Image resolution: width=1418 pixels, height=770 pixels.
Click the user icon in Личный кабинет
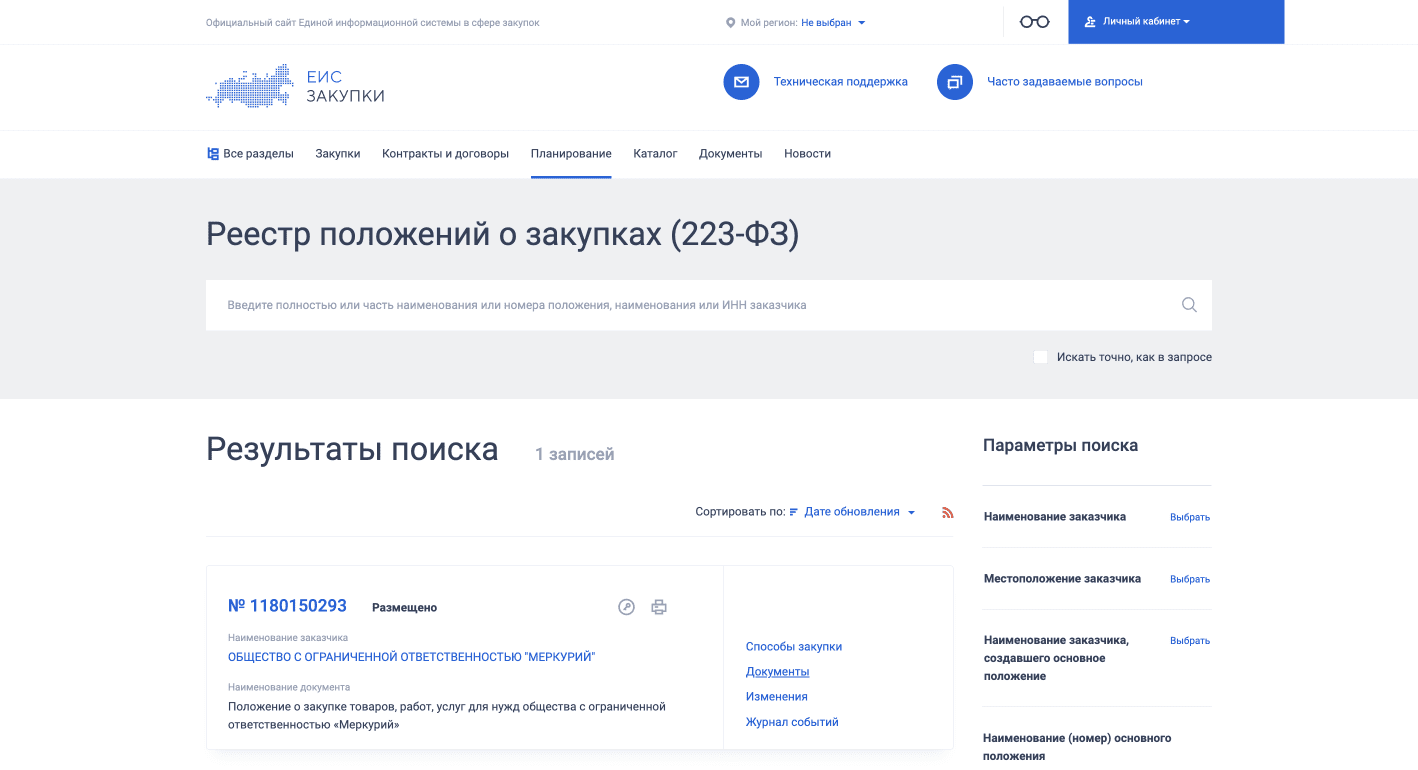1090,22
